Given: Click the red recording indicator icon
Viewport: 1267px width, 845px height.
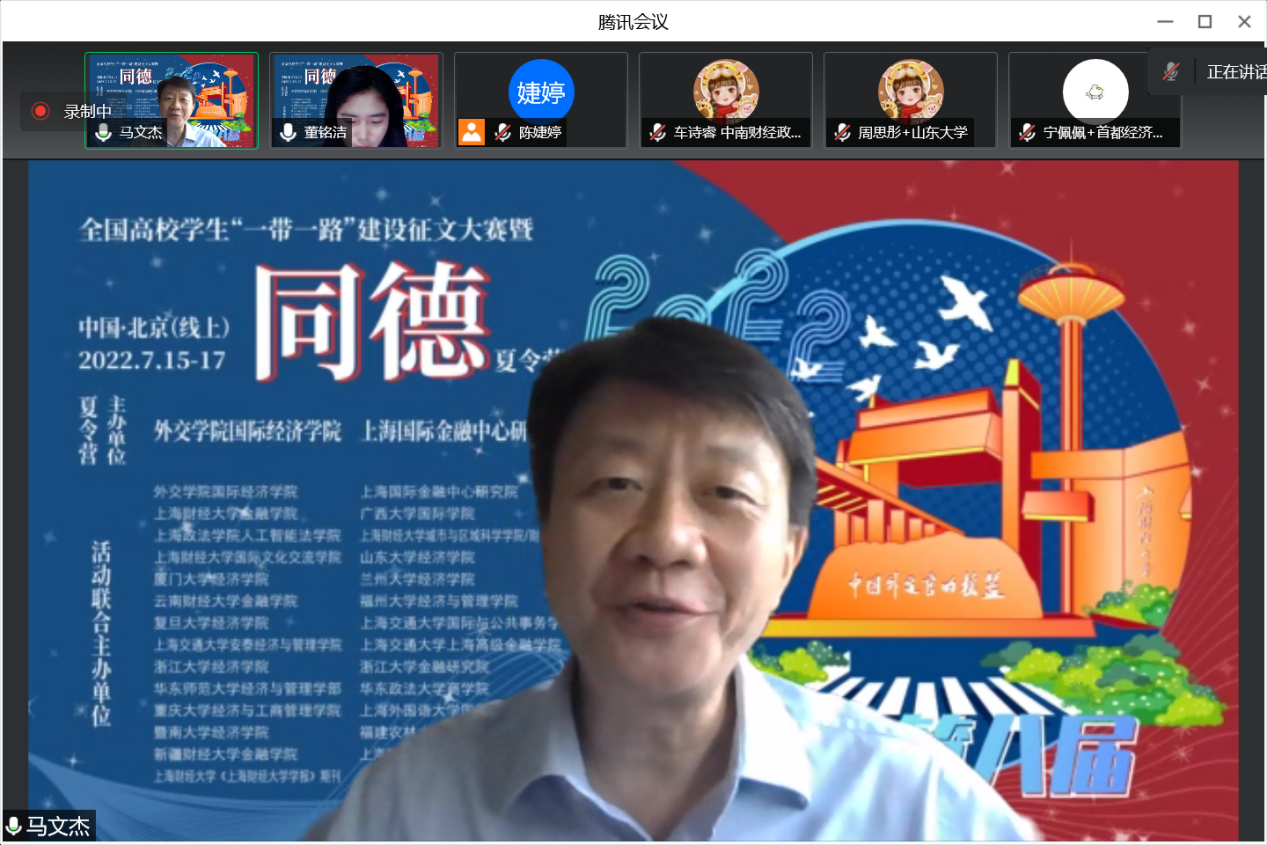Looking at the screenshot, I should click(x=40, y=111).
